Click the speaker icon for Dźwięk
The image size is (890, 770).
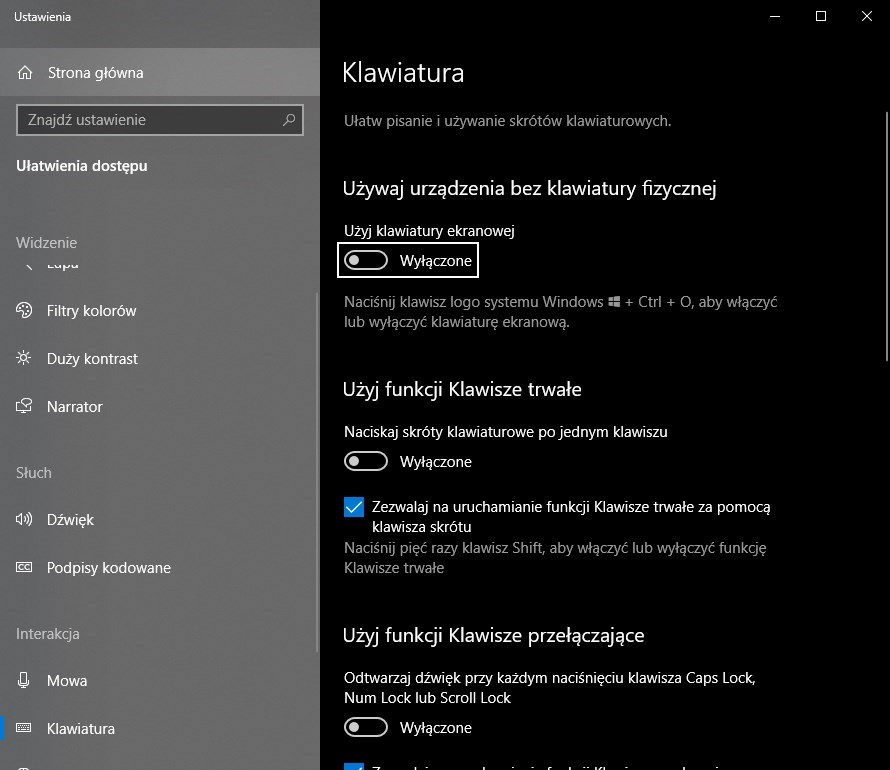click(24, 519)
